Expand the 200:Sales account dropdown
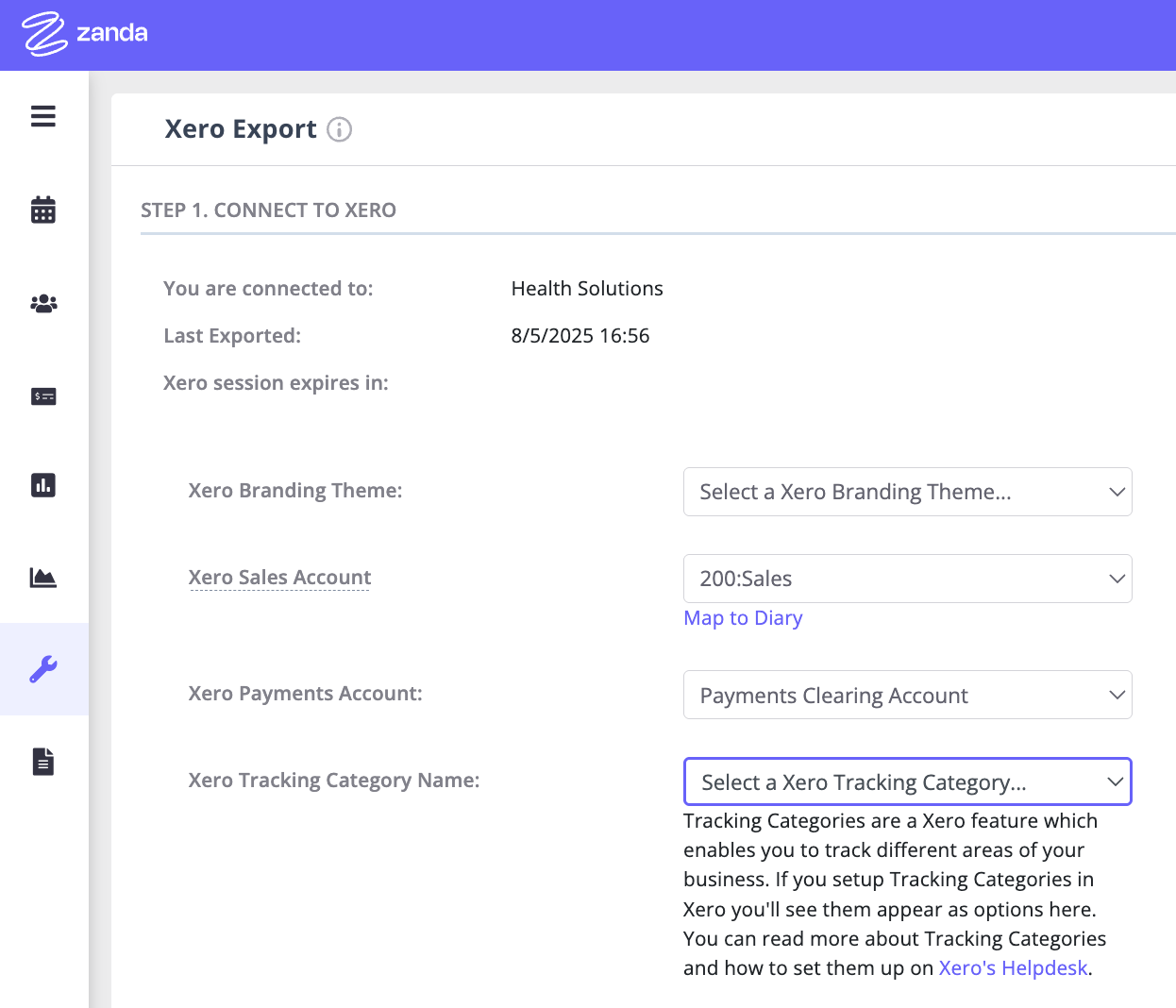 pos(907,579)
